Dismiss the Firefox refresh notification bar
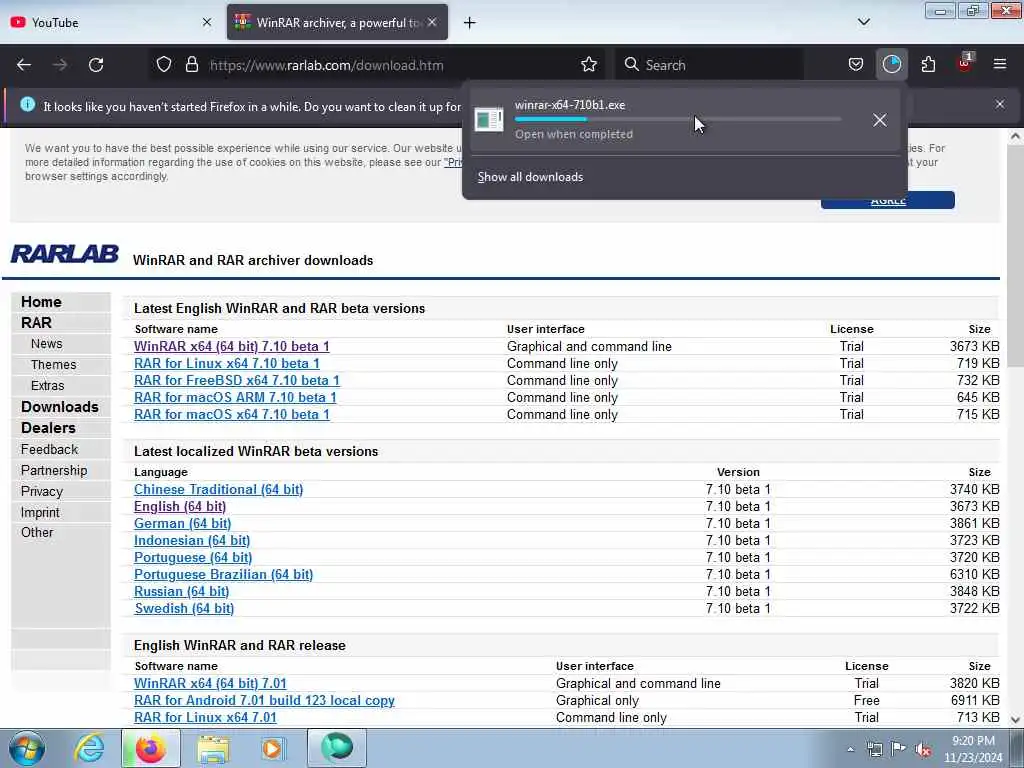Screen dimensions: 1024x768 point(999,104)
